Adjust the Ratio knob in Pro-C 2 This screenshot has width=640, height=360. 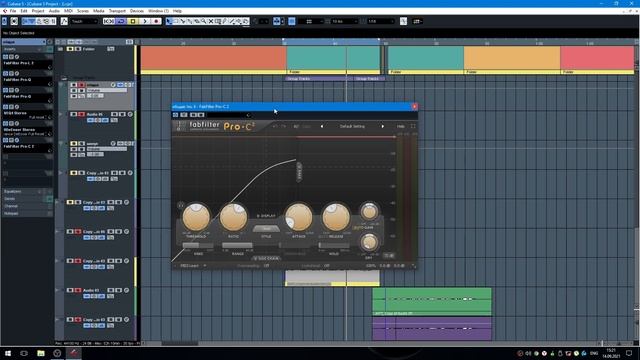tap(233, 217)
